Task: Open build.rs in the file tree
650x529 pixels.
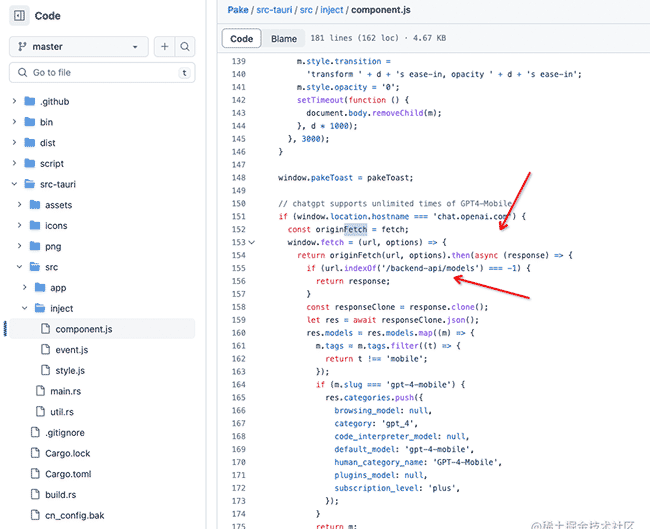Action: pos(61,495)
